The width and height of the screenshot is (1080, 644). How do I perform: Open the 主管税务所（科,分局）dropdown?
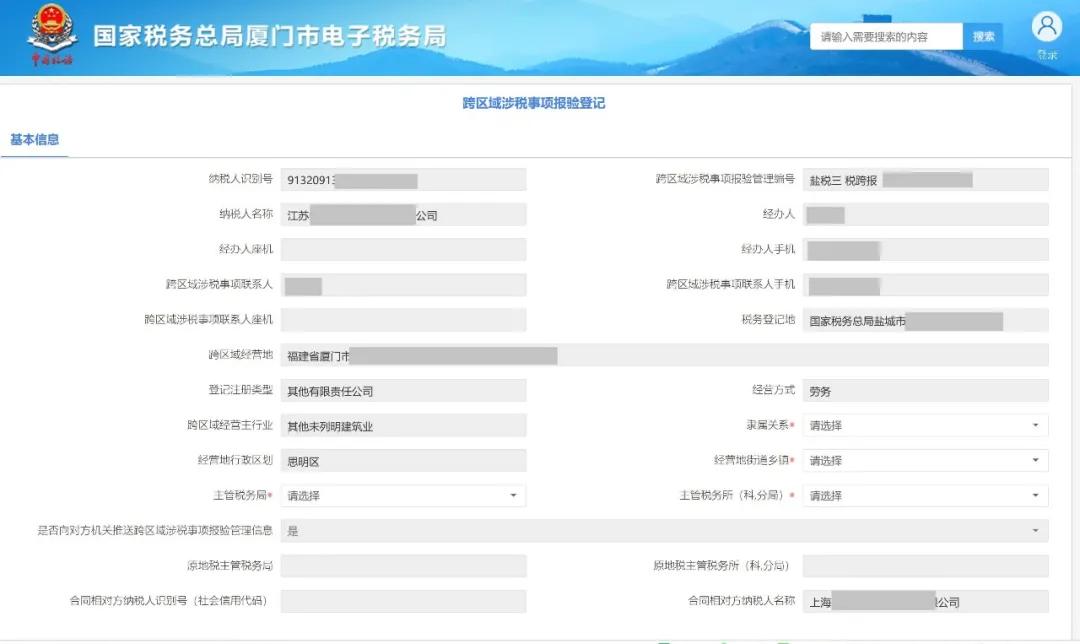(x=925, y=495)
